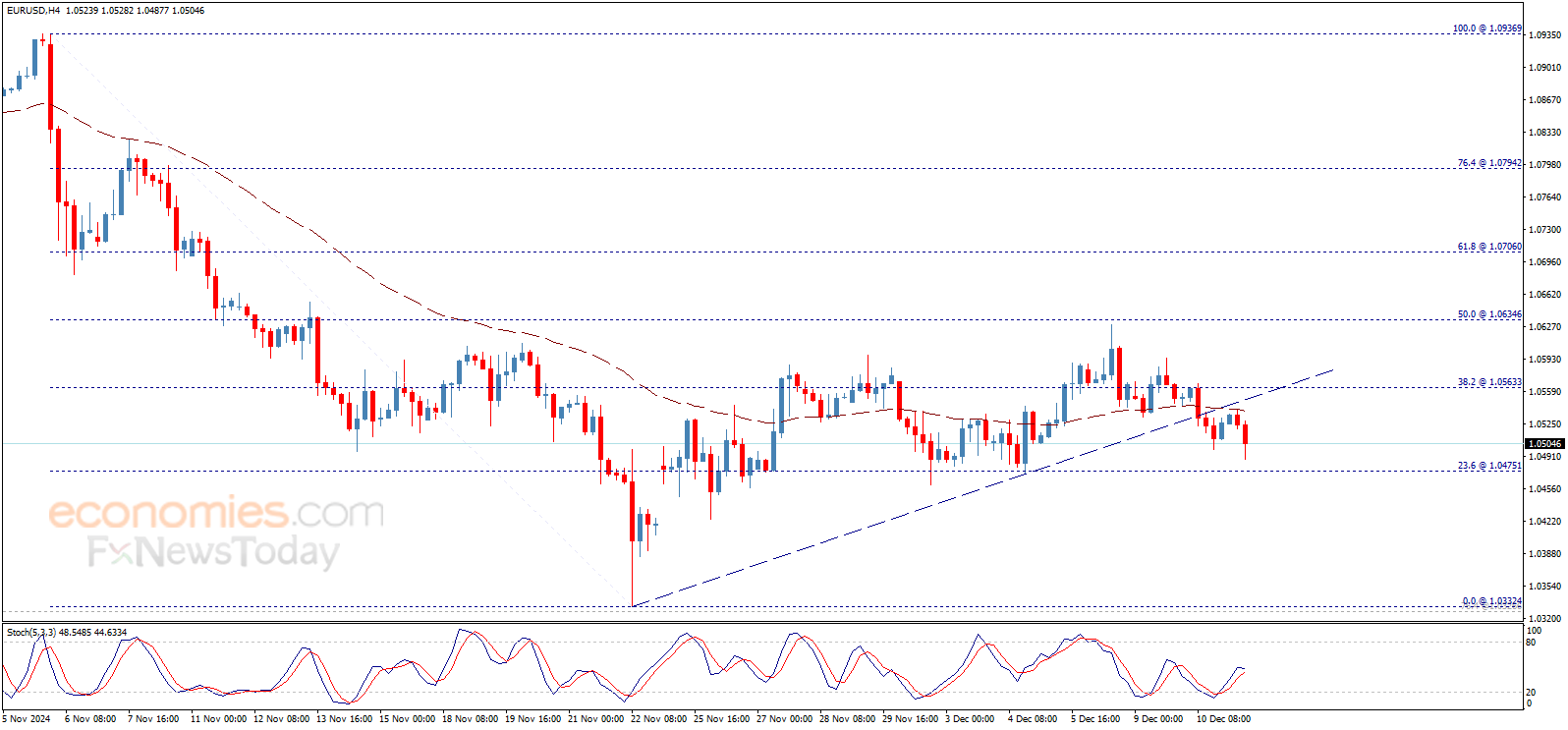
Task: Click the 0.0 @ 1.03324 Fibonacci label
Action: point(1491,601)
